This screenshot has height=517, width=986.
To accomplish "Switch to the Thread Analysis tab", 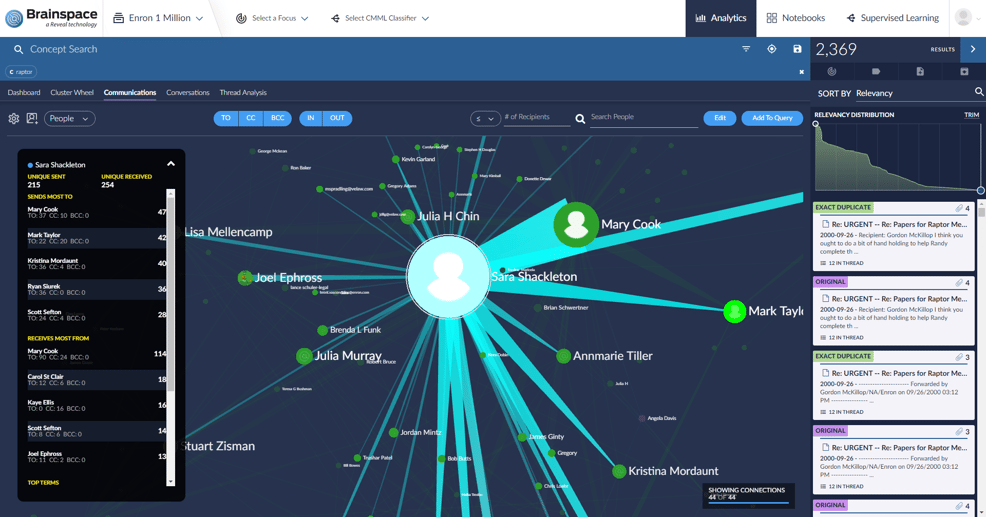I will [243, 92].
